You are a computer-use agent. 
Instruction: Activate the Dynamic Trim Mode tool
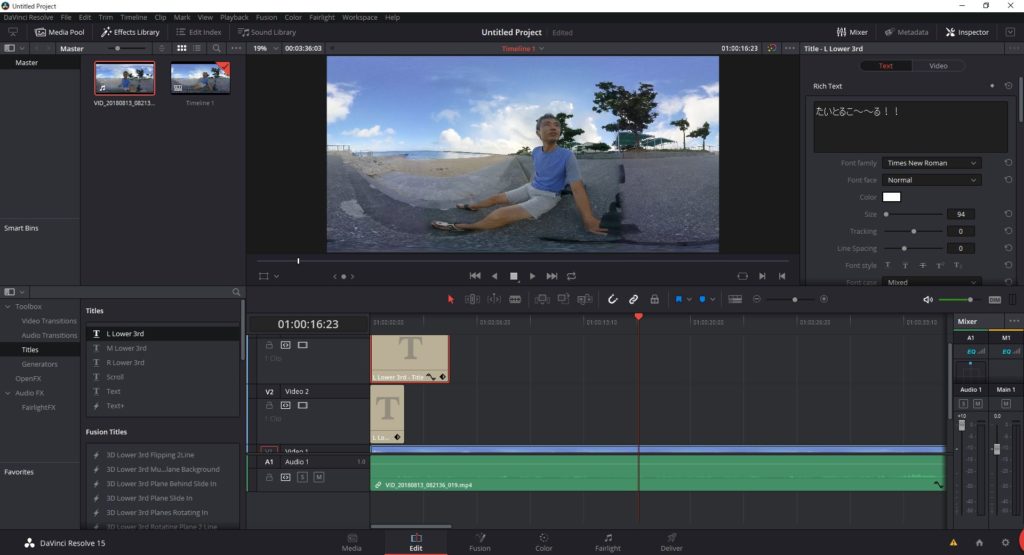click(x=494, y=299)
